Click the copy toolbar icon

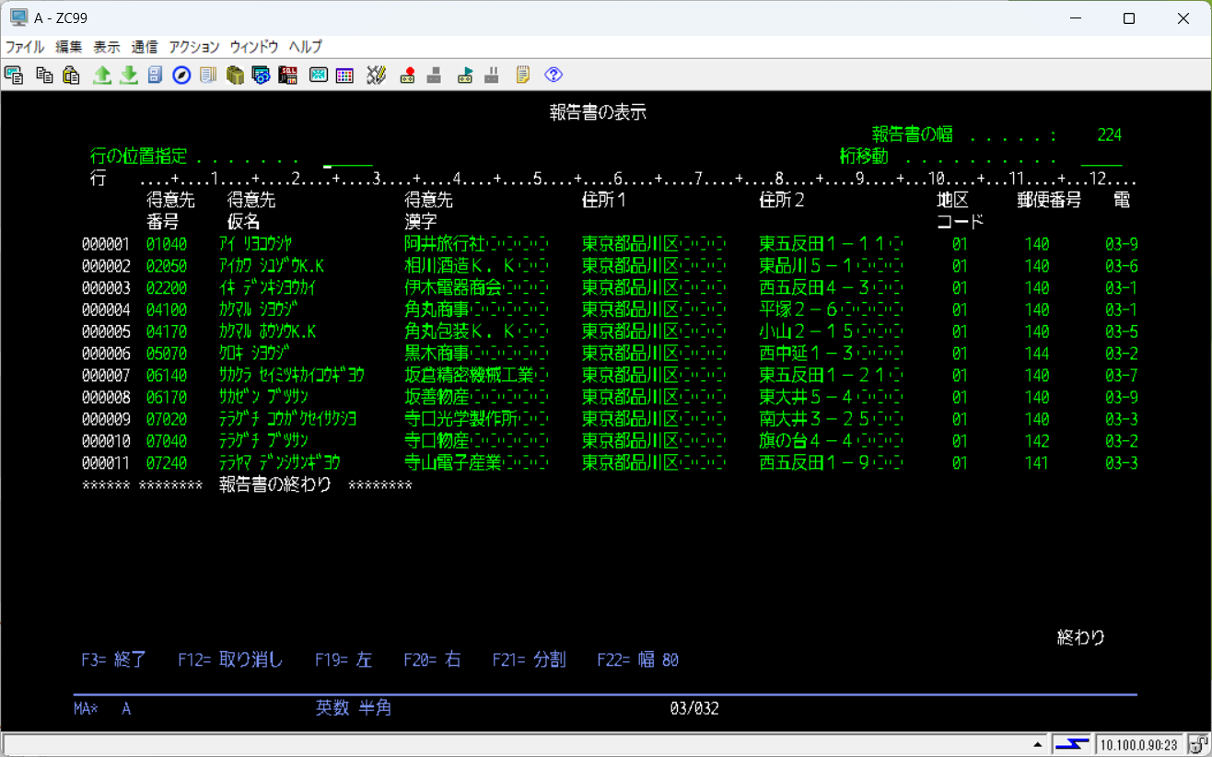(x=44, y=75)
